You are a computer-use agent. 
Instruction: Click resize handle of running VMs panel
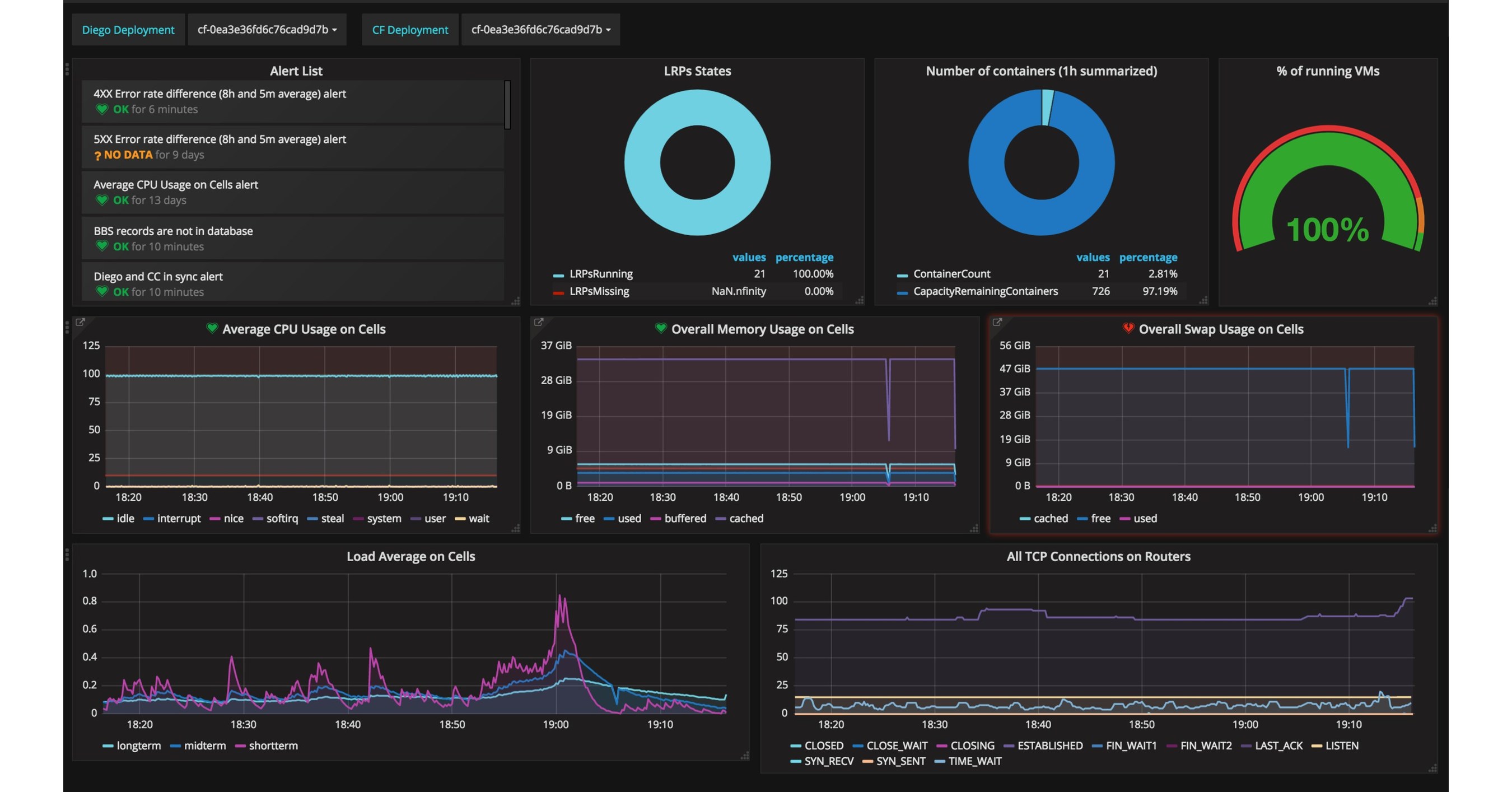coord(1433,301)
